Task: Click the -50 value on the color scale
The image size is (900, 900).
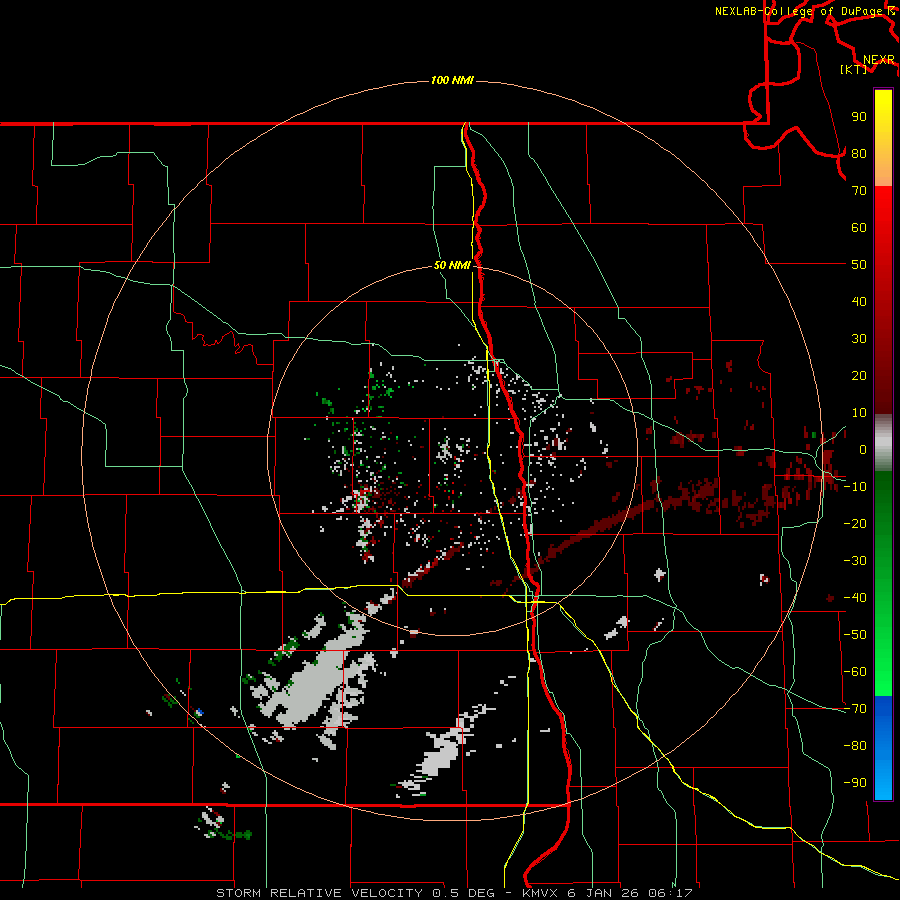Action: tap(856, 635)
